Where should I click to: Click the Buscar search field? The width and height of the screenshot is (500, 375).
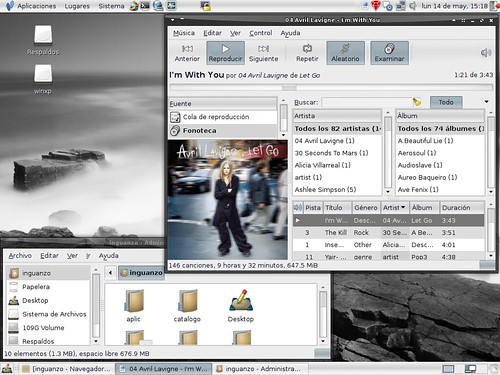click(x=367, y=102)
